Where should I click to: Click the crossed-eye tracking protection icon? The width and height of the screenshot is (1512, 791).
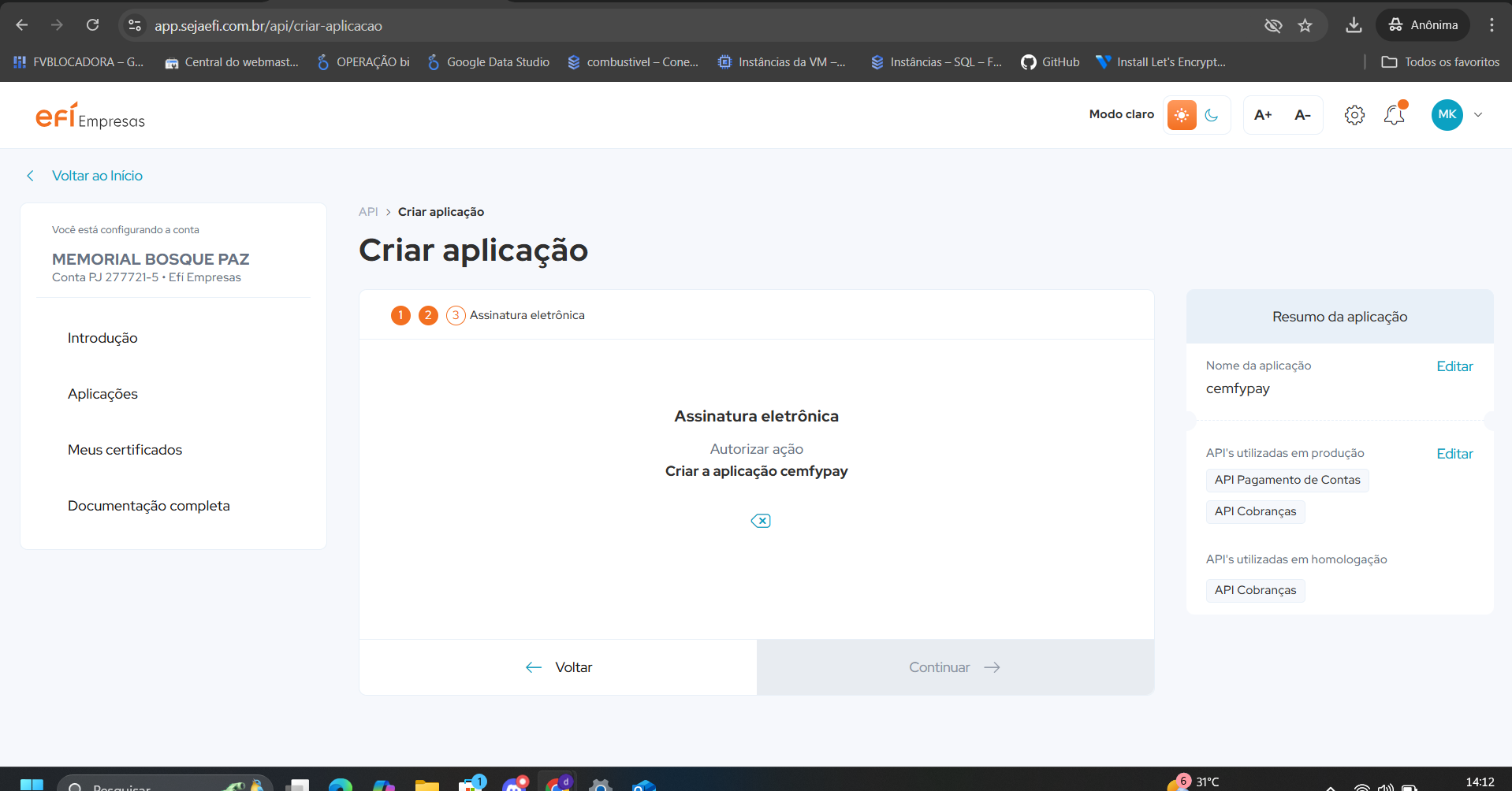coord(1273,25)
